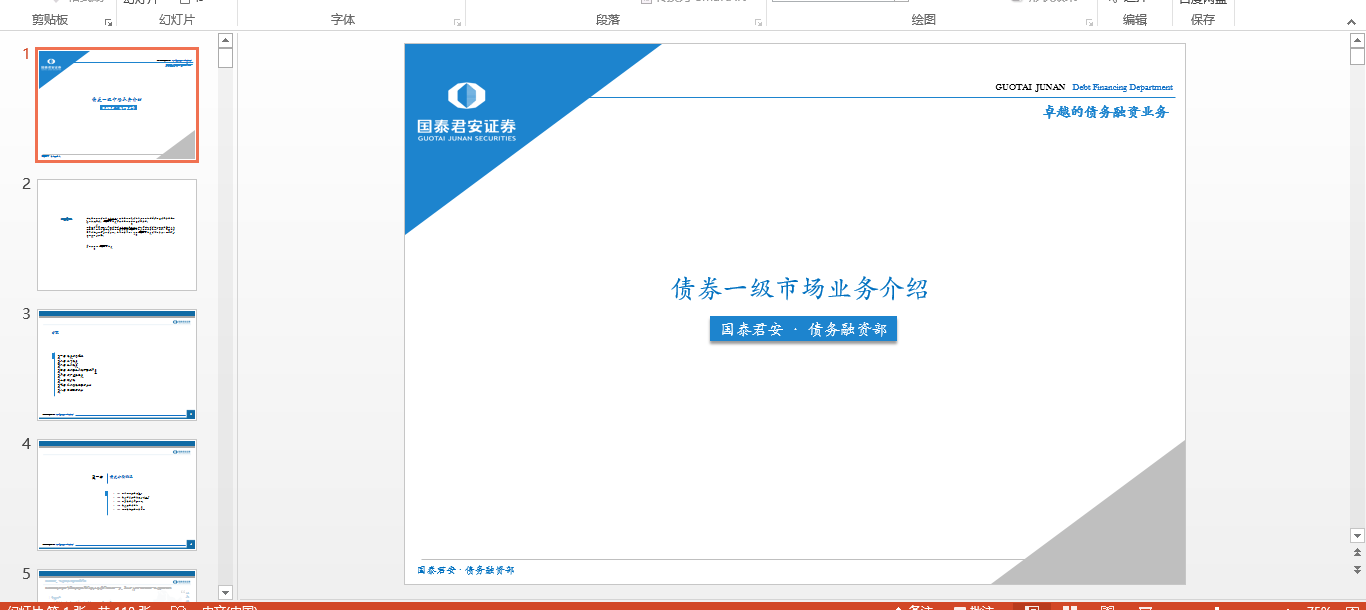1366x610 pixels.
Task: Select the blue subtitle box 国泰君安 · 债务融资部
Action: coord(804,329)
